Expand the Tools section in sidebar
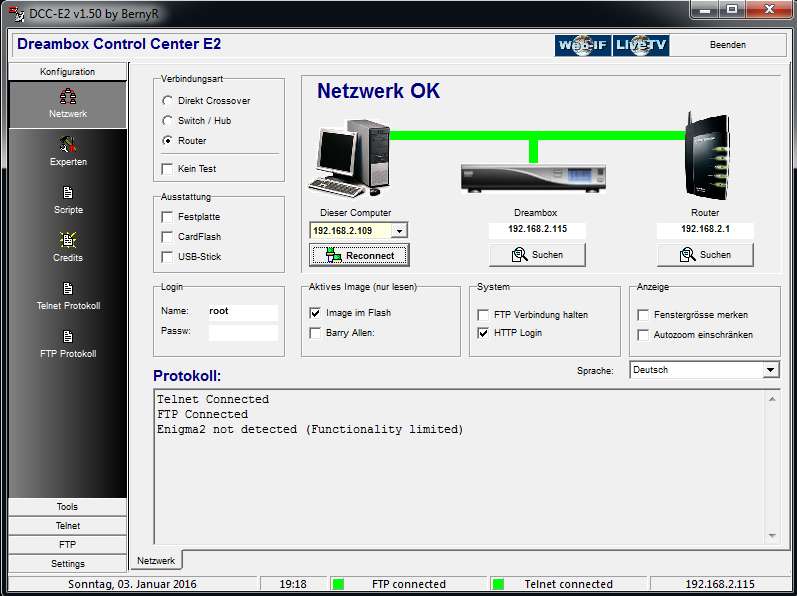Image resolution: width=797 pixels, height=596 pixels. click(x=67, y=507)
